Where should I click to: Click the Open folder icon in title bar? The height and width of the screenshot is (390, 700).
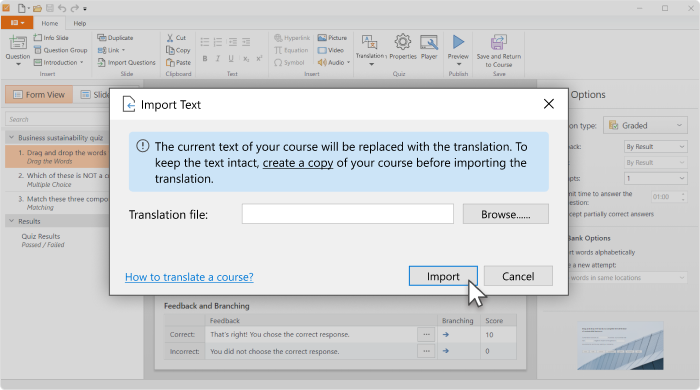tap(38, 8)
